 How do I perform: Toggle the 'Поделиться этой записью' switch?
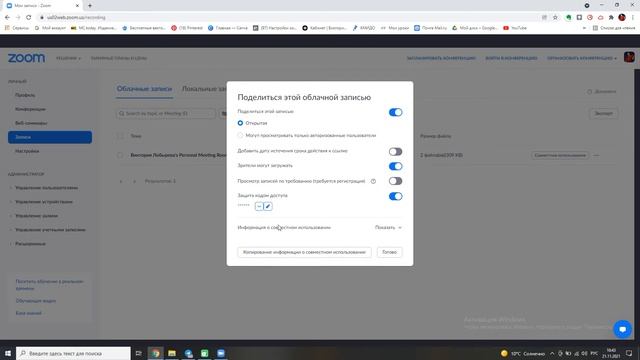pos(395,112)
